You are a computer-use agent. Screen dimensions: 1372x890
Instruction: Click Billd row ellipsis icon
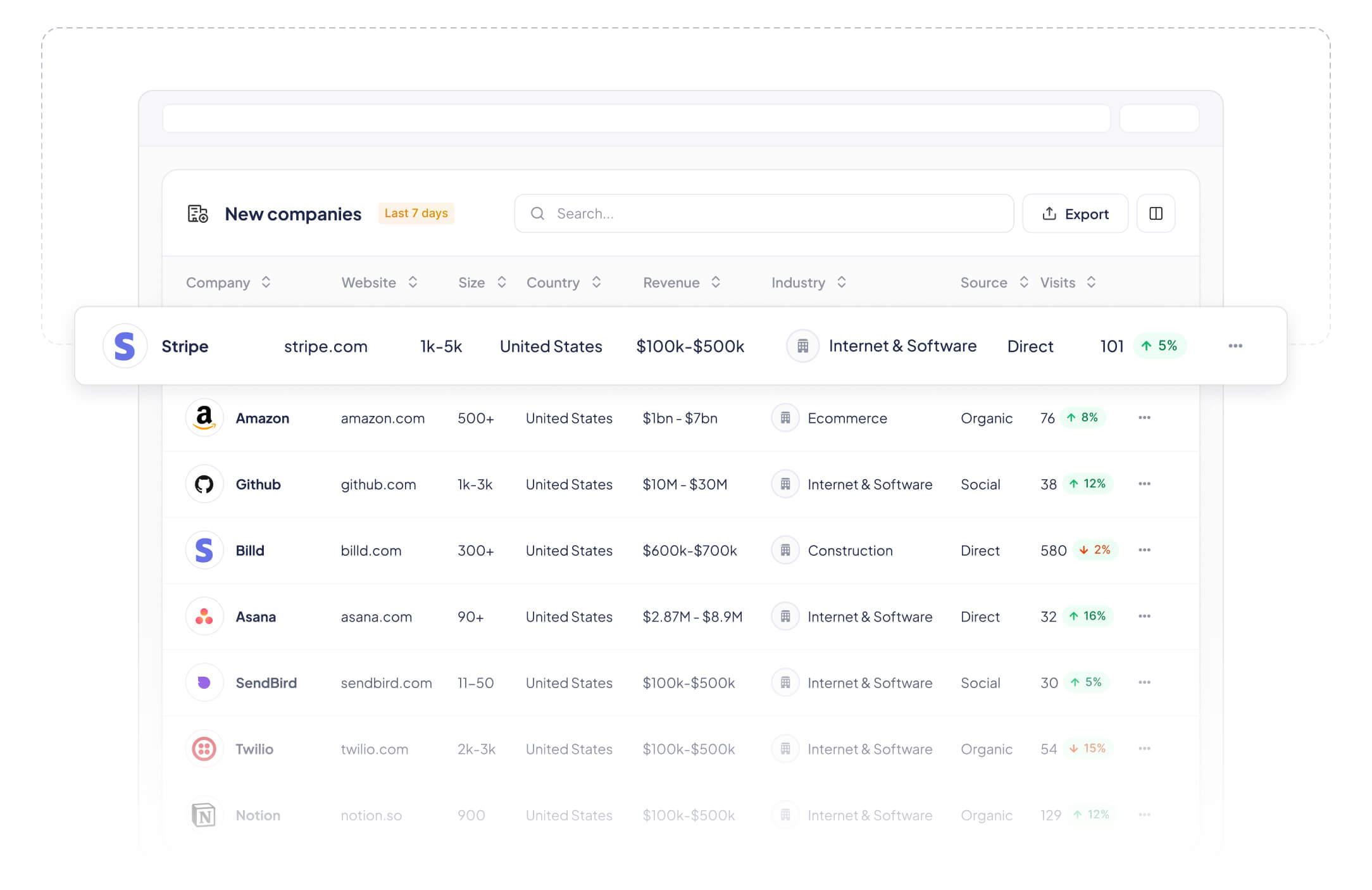(1144, 550)
